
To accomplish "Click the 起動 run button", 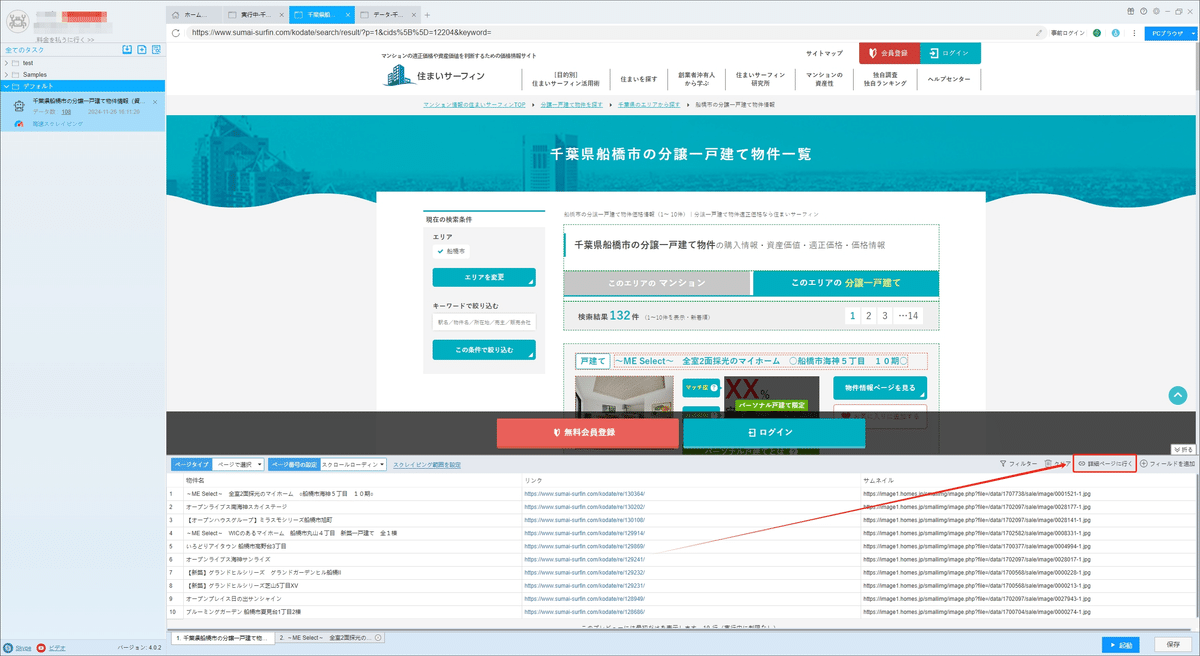I will (1123, 644).
